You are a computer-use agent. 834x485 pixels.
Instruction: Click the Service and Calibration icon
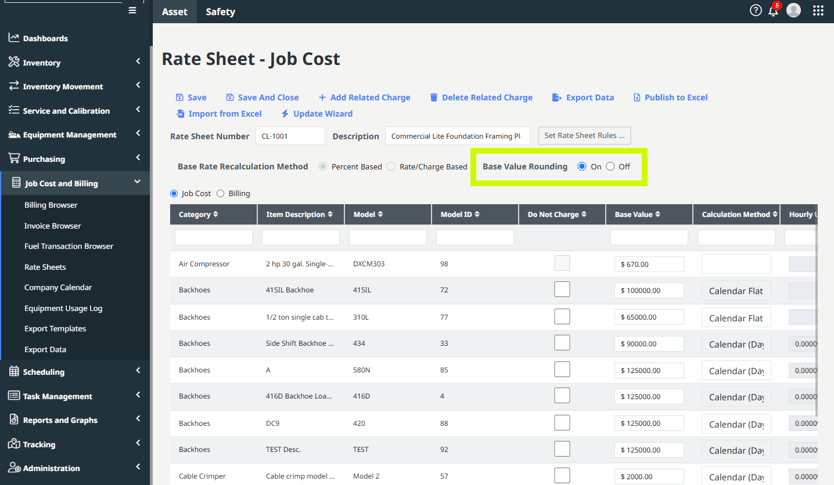tap(14, 110)
